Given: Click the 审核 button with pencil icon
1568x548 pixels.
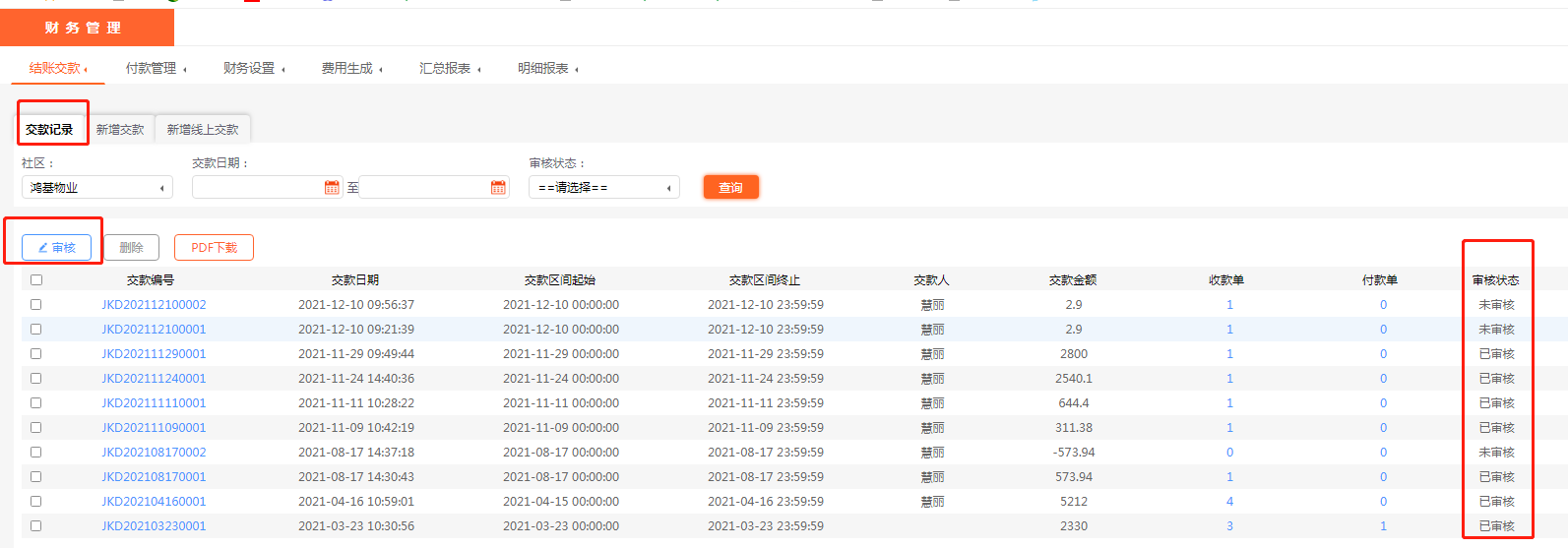Looking at the screenshot, I should 56,248.
